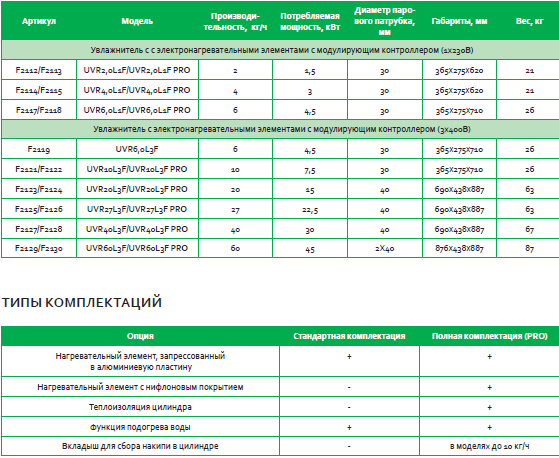The height and width of the screenshot is (458, 559).
Task: Select model UVR4,0L1F/UVR4,0L1F PRO cell
Action: (x=137, y=90)
